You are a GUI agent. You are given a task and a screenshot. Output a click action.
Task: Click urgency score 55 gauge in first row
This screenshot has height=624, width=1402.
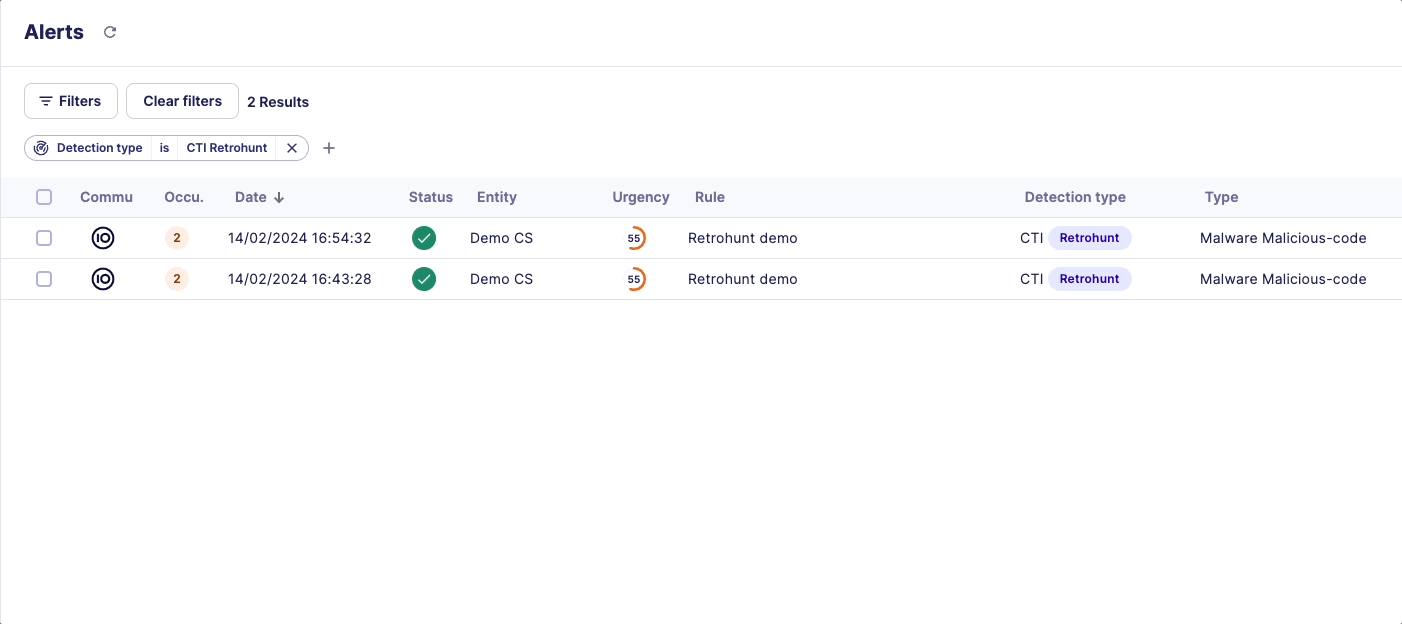point(634,238)
